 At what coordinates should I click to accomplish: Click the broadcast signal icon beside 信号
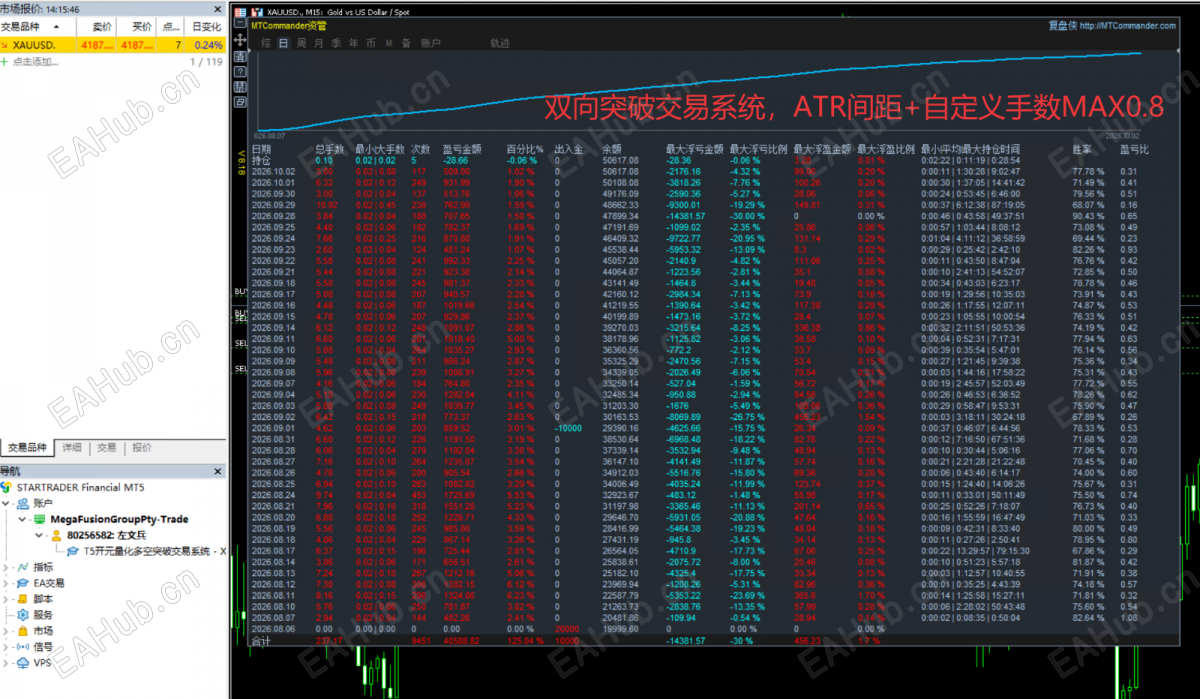[23, 647]
